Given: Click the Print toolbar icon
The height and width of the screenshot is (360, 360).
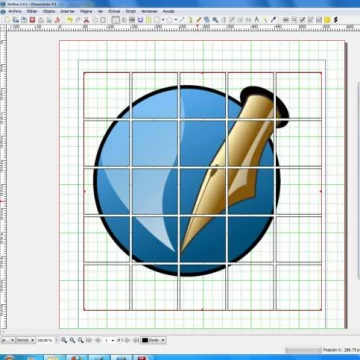Looking at the screenshot, I should pyautogui.click(x=41, y=20).
